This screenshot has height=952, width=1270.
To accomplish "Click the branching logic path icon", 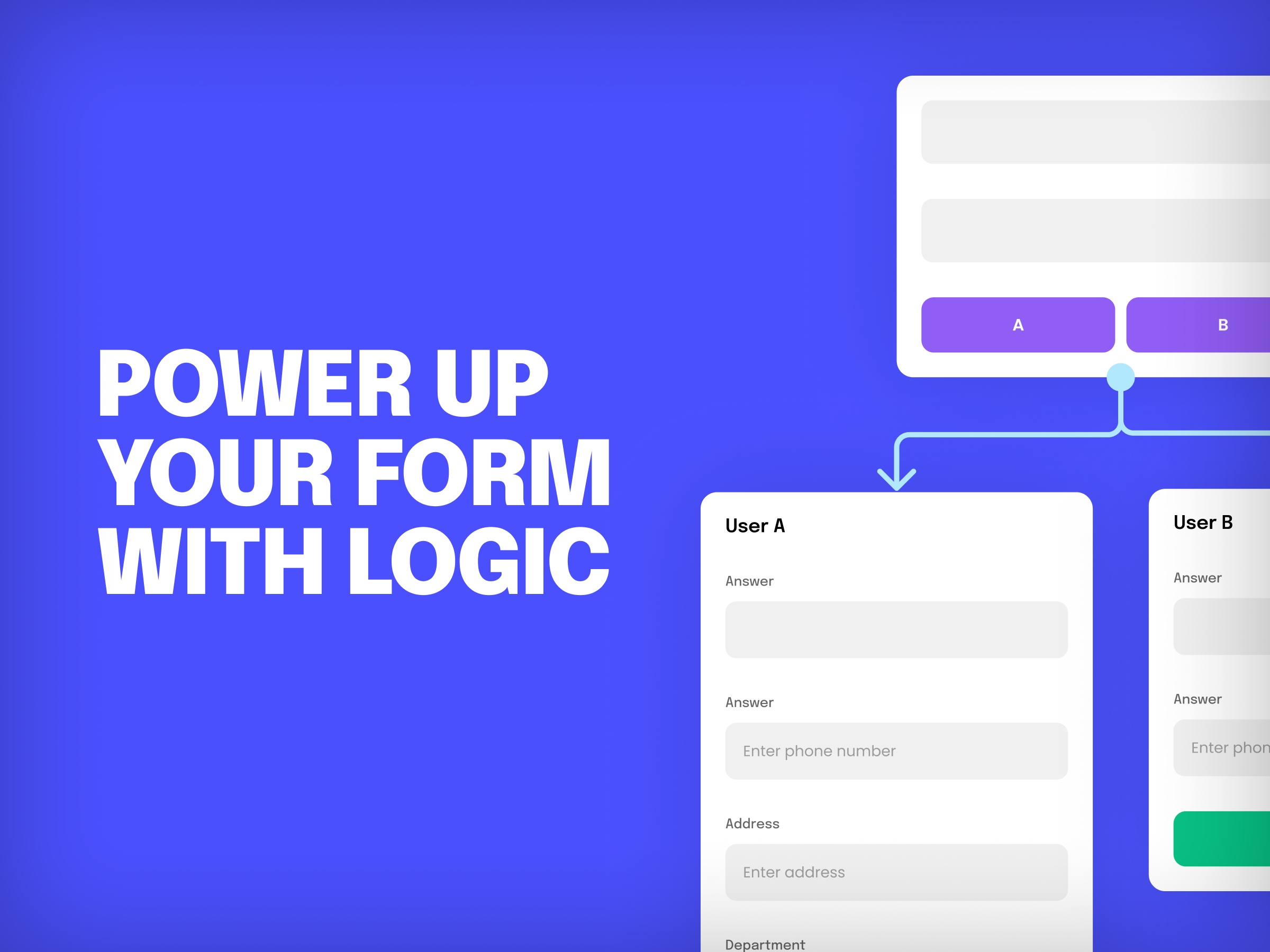I will coord(1121,377).
